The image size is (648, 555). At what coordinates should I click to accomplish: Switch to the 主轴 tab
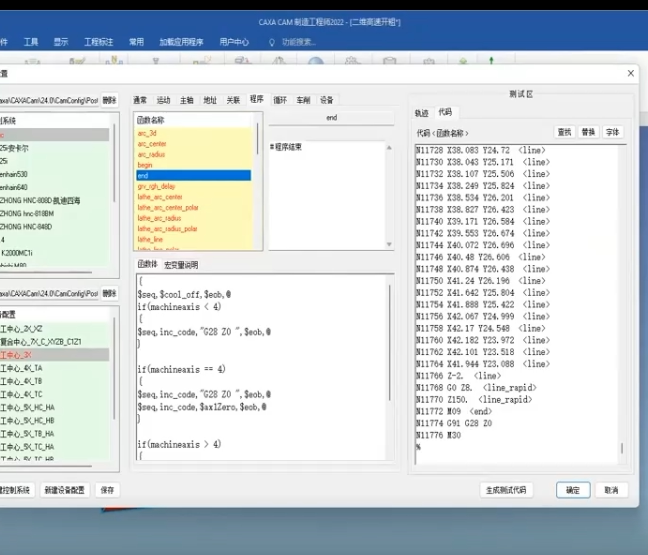click(186, 100)
